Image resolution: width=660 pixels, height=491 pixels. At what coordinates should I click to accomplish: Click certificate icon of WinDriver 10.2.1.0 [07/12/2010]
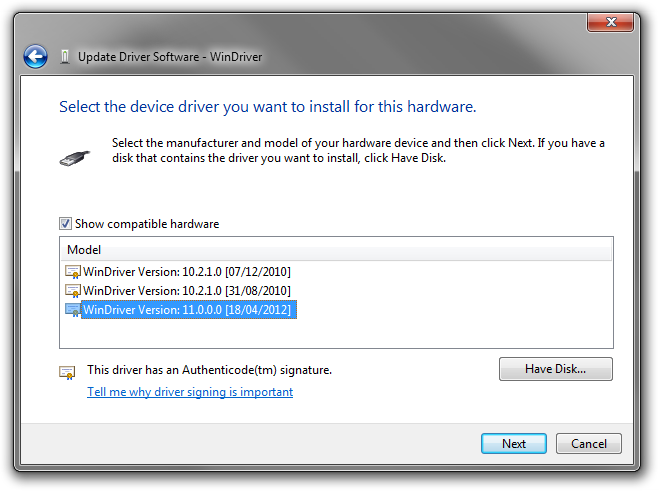[x=73, y=272]
